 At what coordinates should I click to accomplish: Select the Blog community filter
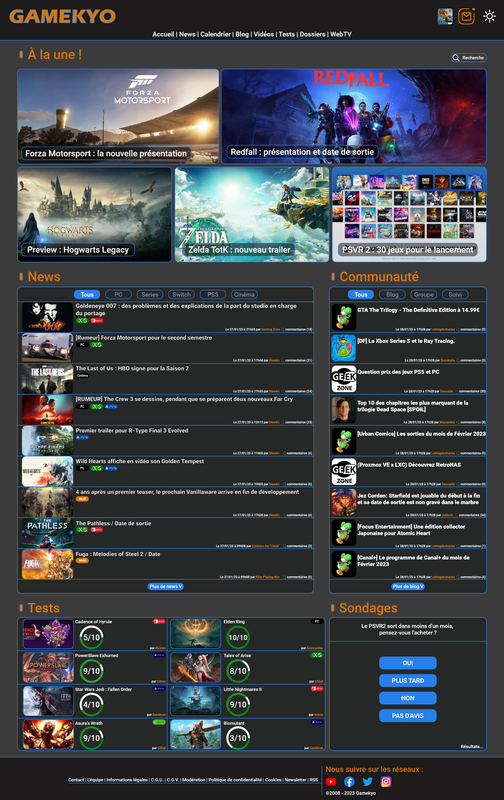click(x=392, y=294)
